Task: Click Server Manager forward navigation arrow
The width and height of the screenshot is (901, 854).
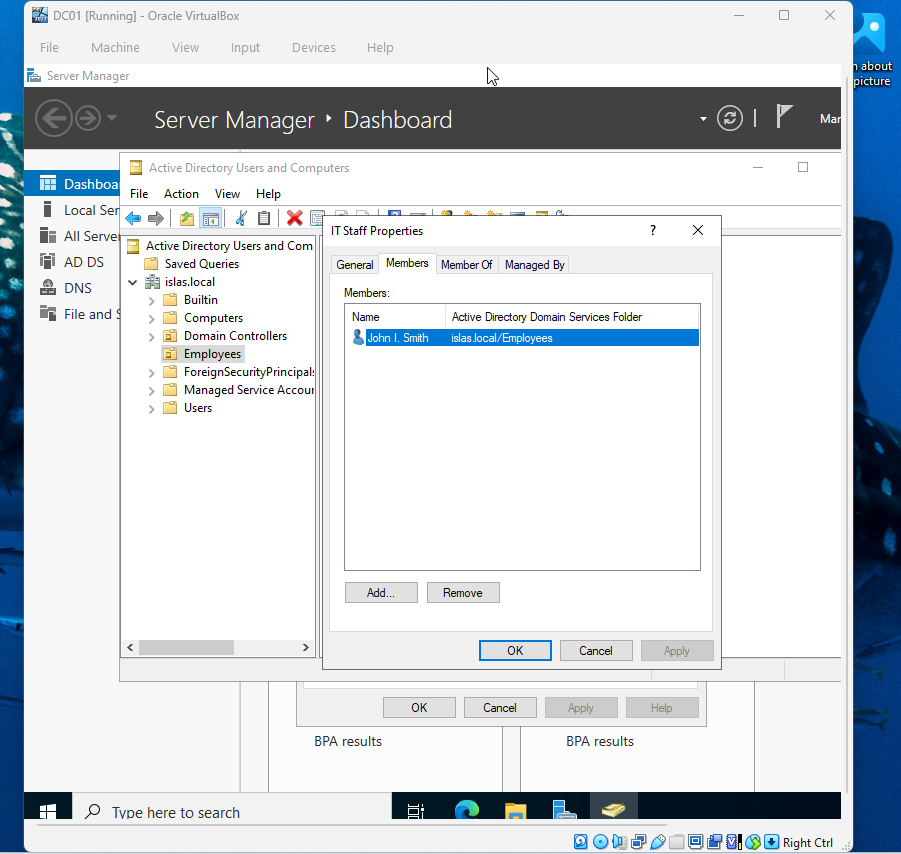Action: tap(88, 119)
